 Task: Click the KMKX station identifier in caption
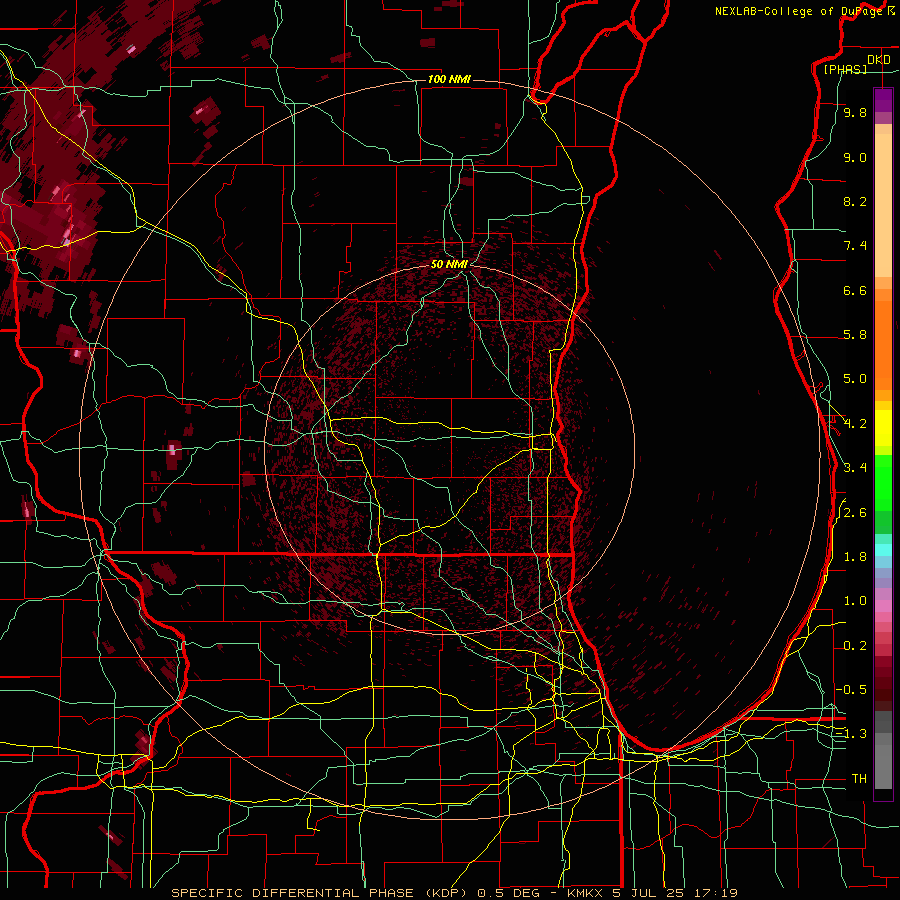coord(585,893)
